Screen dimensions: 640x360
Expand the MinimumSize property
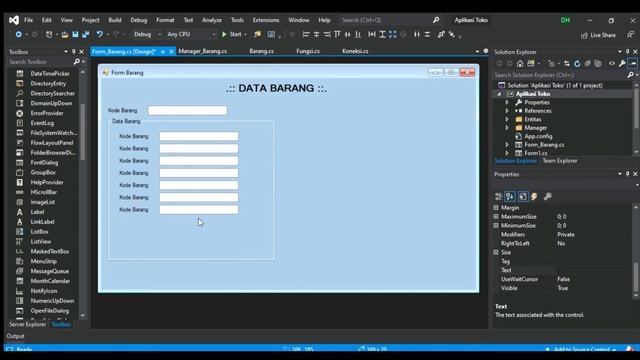tap(496, 226)
